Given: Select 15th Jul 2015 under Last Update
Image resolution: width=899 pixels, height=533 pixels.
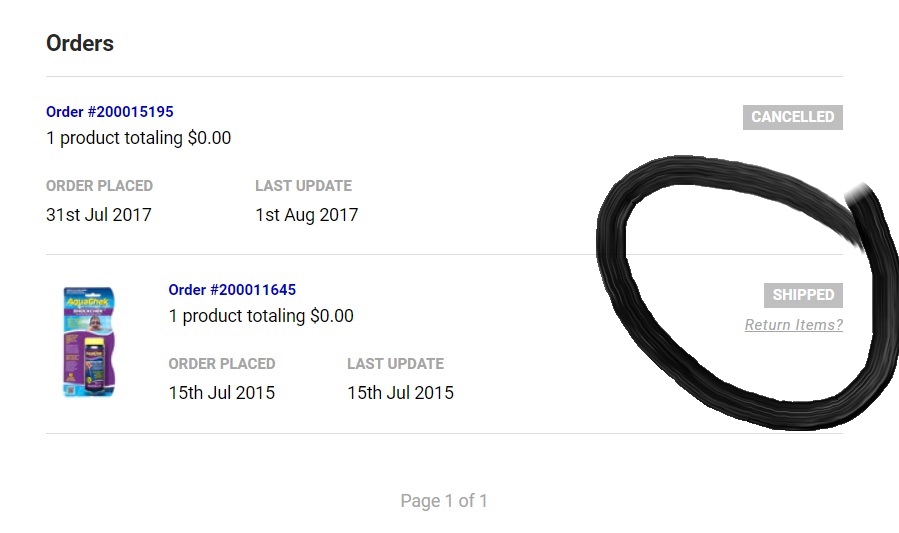Looking at the screenshot, I should [x=400, y=393].
